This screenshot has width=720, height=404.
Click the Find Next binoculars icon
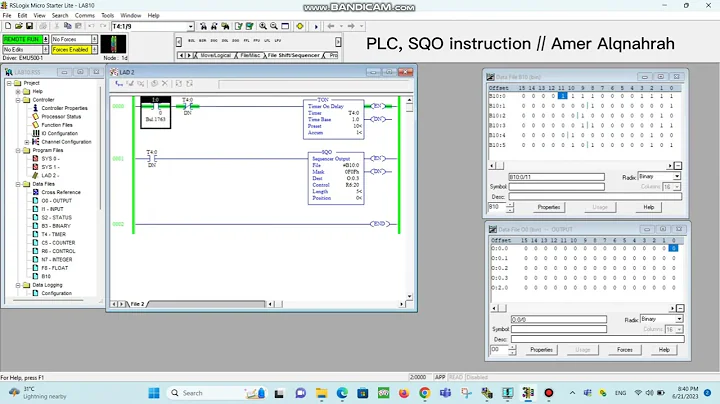214,26
